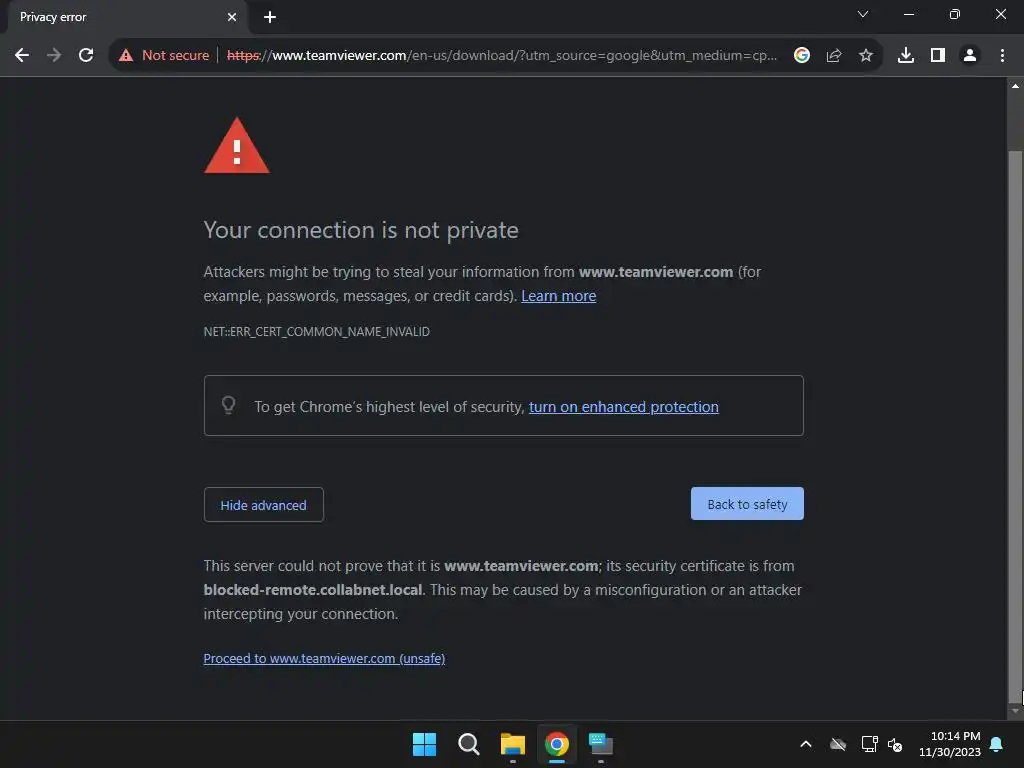This screenshot has height=768, width=1024.
Task: Click the scrollbar up arrow
Action: [1015, 86]
